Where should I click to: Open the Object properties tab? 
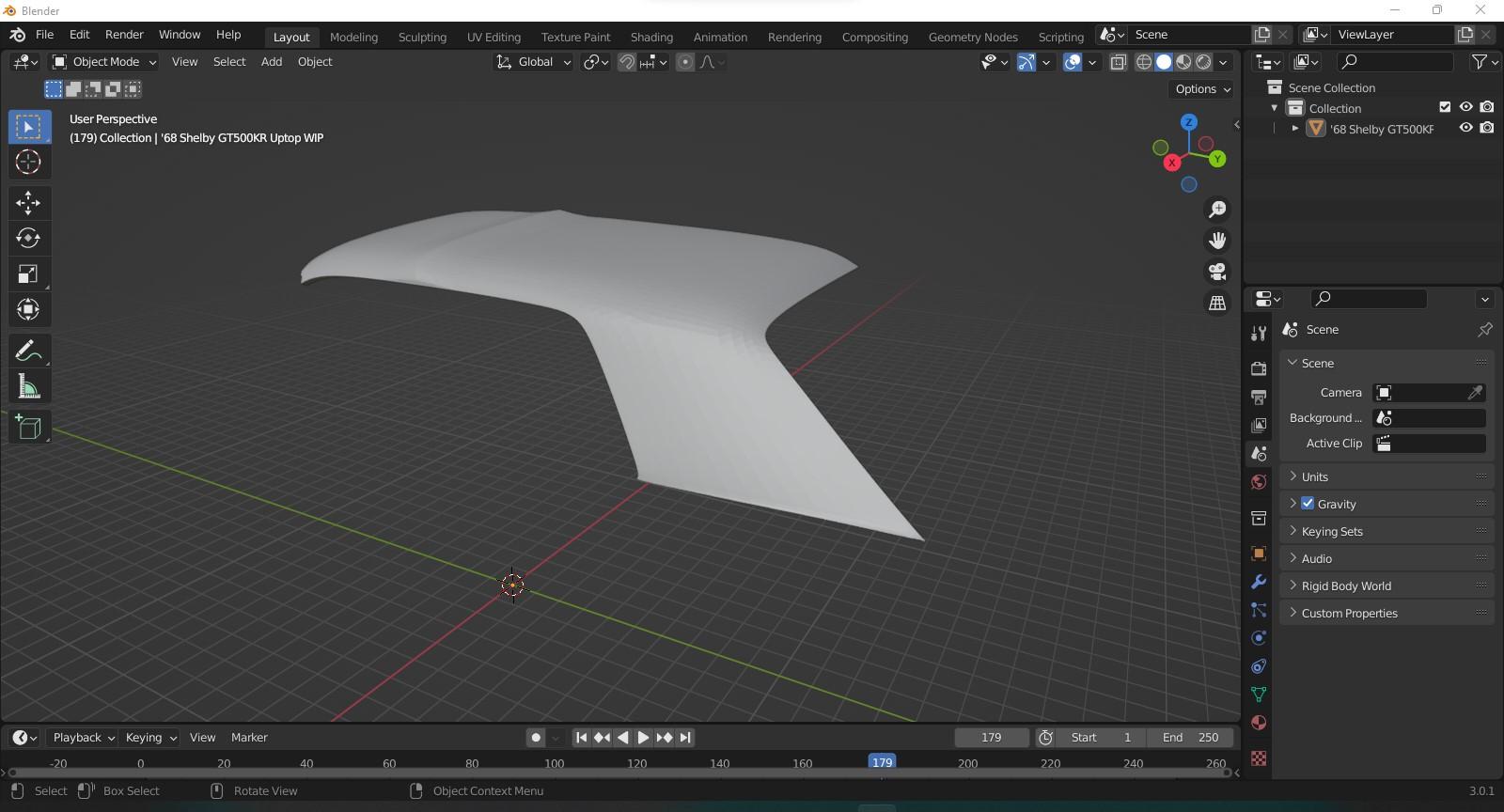pyautogui.click(x=1259, y=553)
